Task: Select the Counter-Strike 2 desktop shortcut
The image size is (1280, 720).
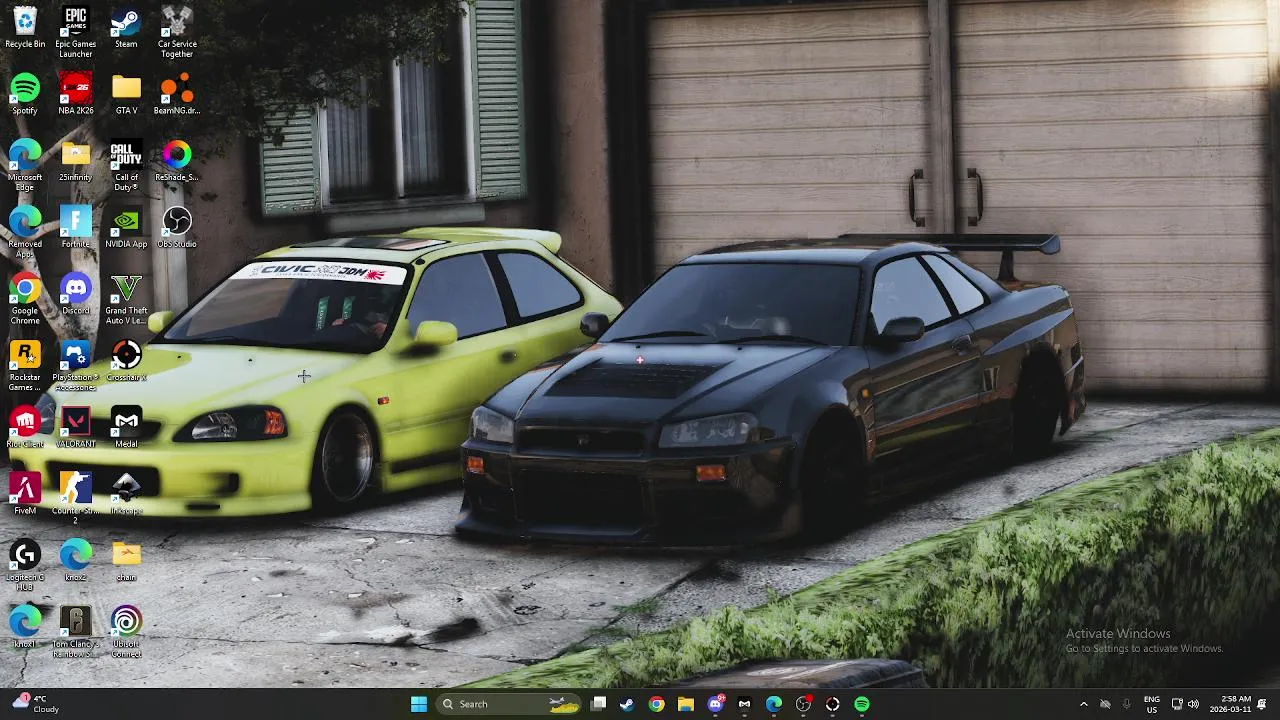Action: pos(75,500)
